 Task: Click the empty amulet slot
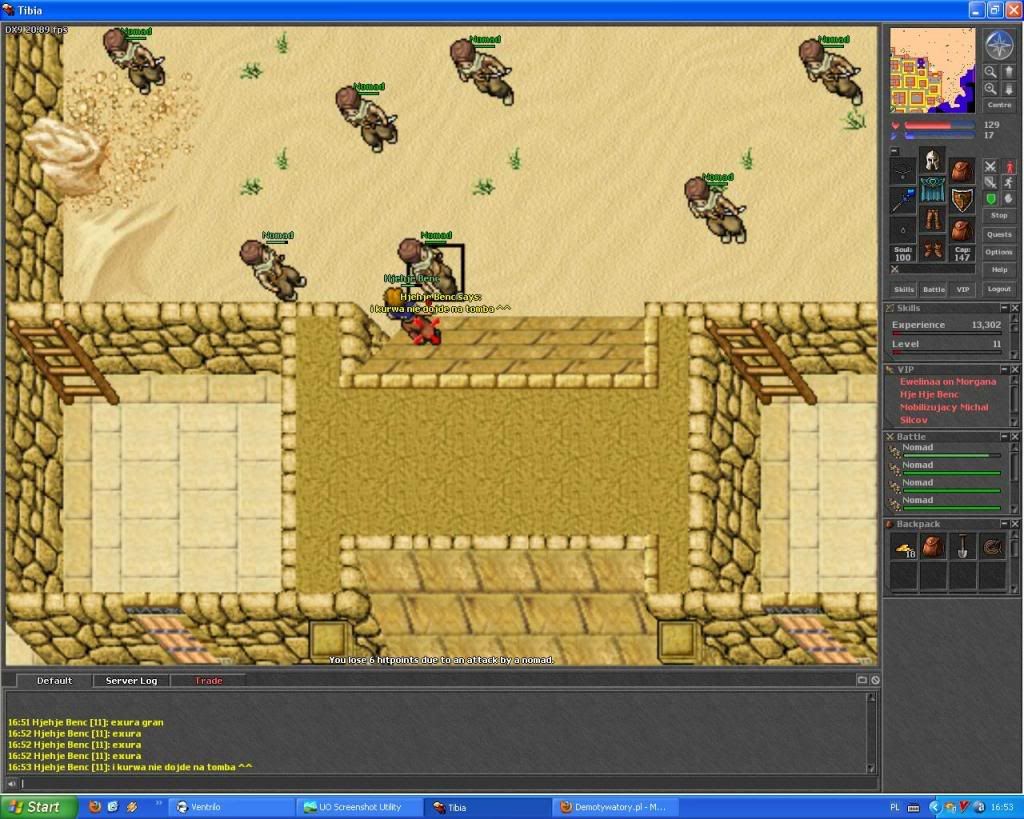903,170
